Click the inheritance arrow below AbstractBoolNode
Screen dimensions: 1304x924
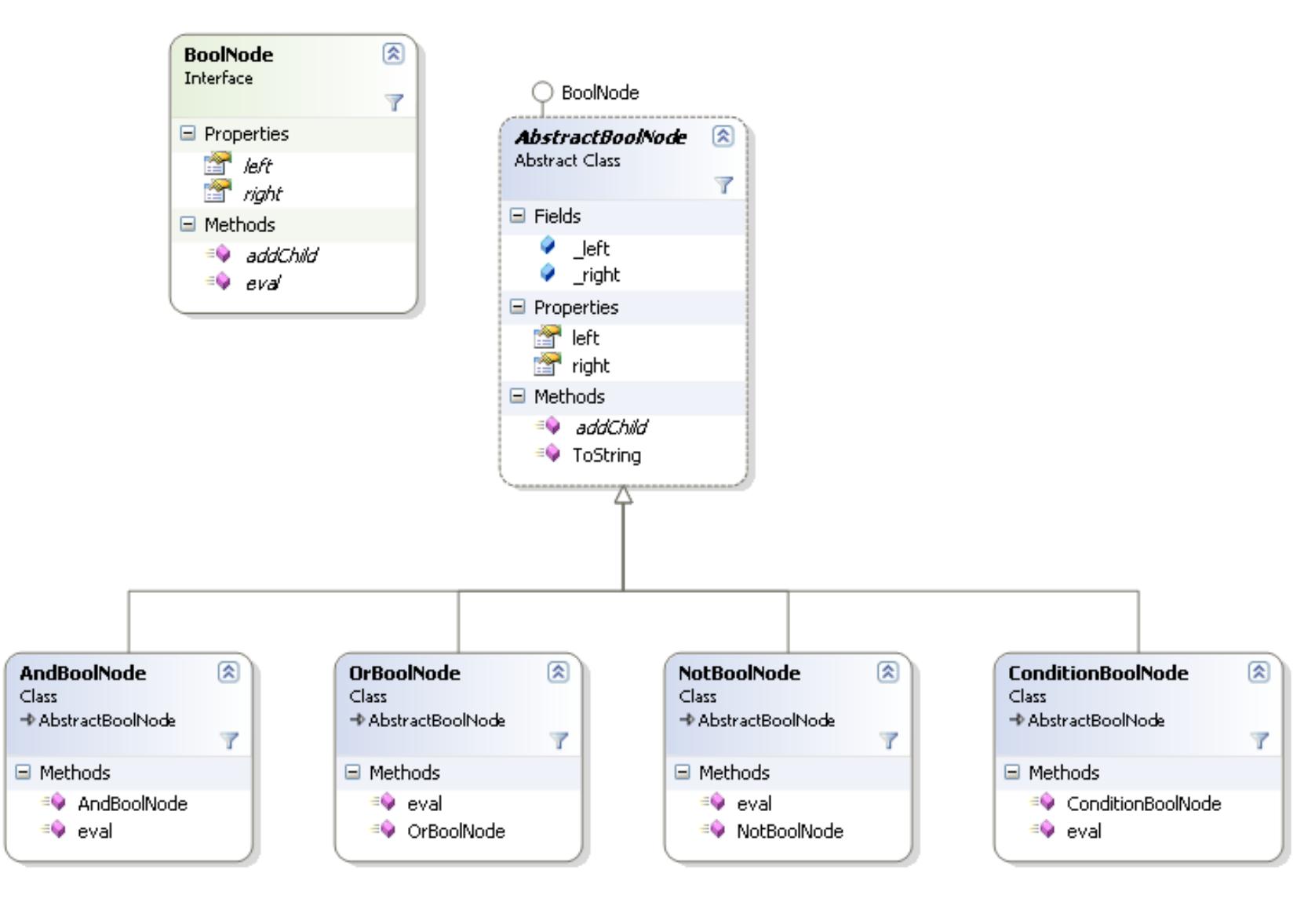(622, 495)
